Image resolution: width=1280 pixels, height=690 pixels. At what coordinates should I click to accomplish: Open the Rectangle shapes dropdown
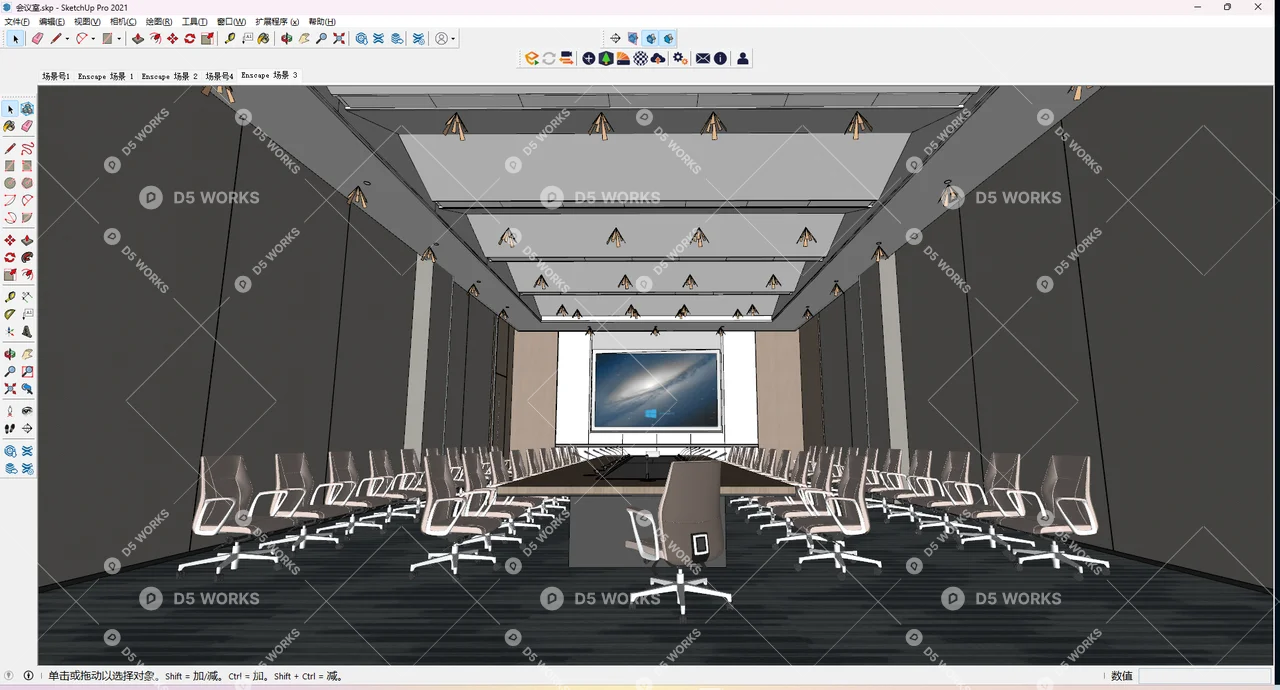coord(119,38)
